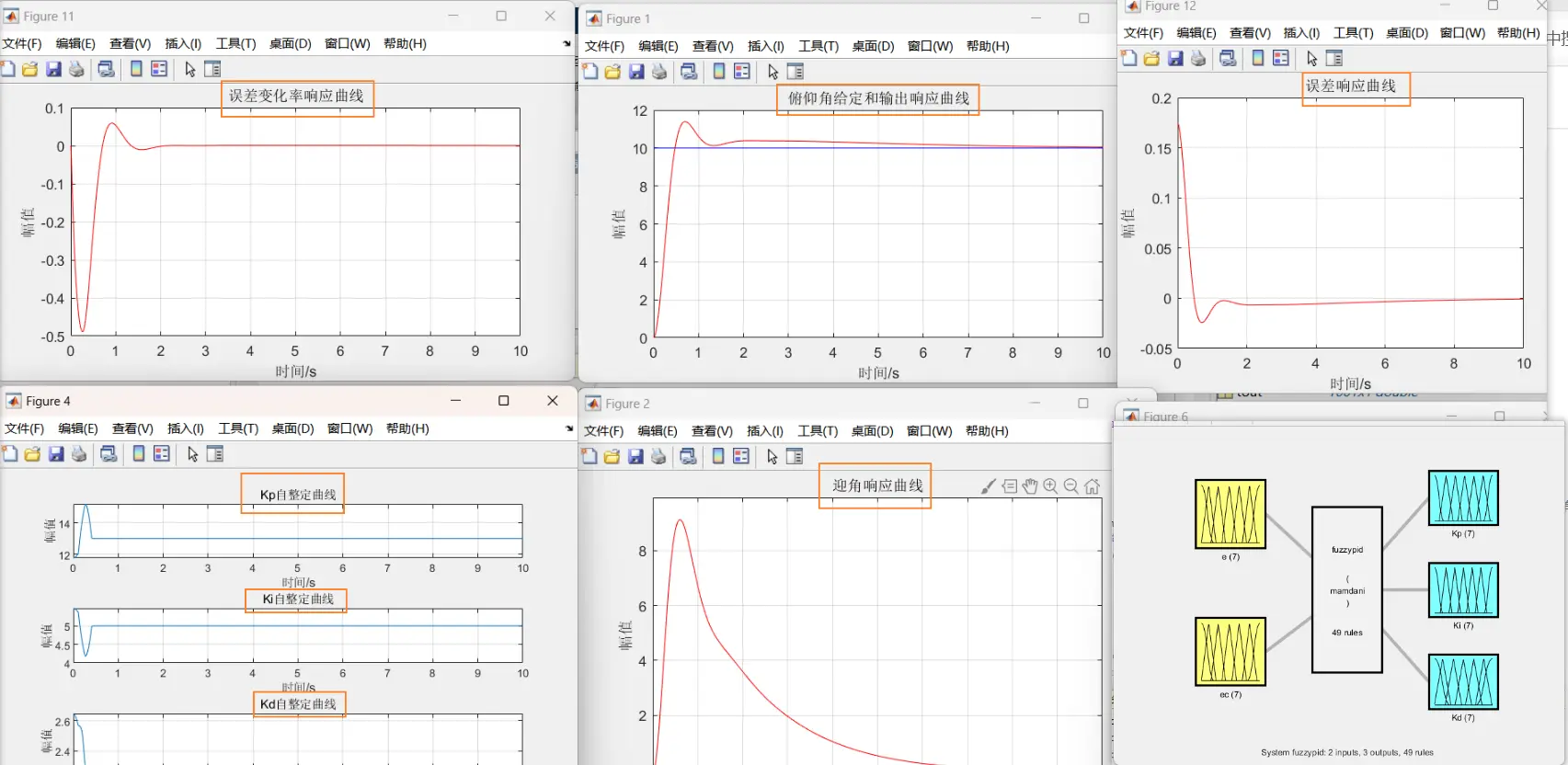Link plot icon in Figure 1 toolbar
Image resolution: width=1568 pixels, height=765 pixels.
(x=689, y=72)
